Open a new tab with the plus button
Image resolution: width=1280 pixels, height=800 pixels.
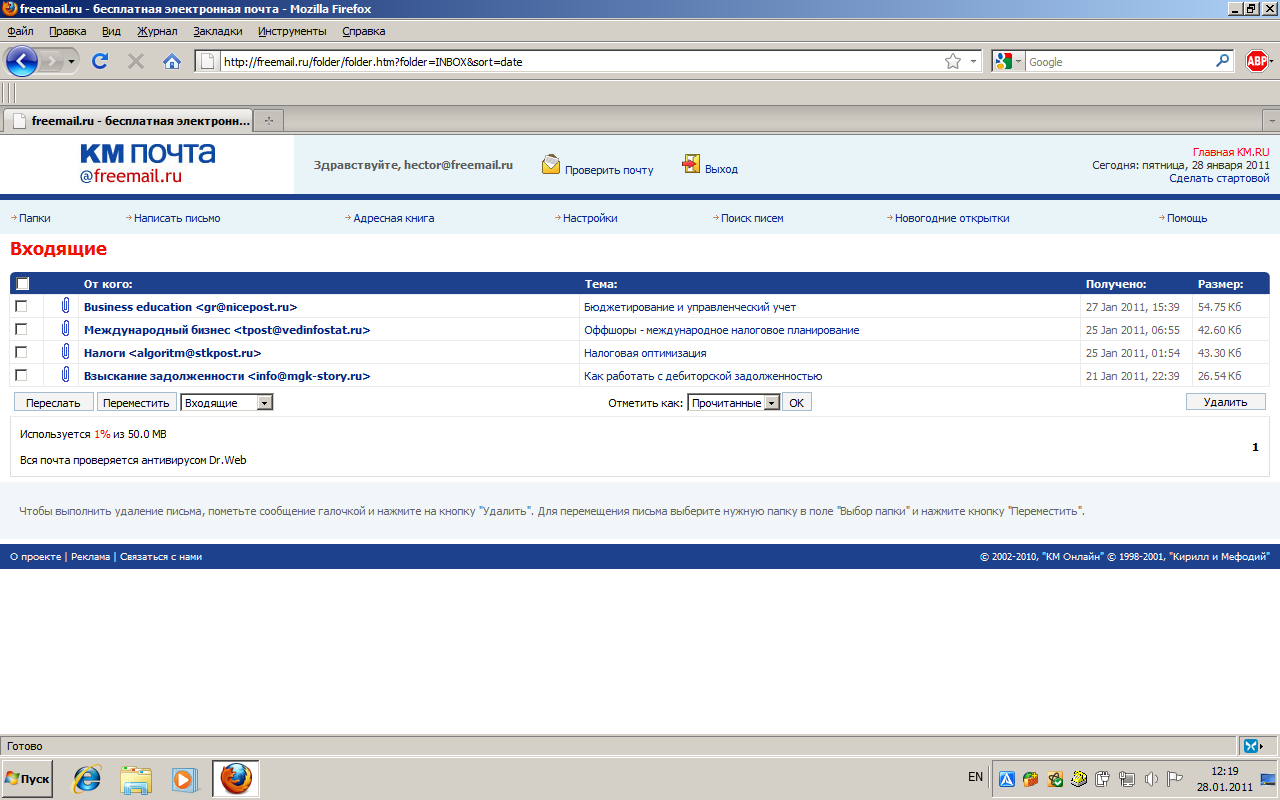(268, 120)
